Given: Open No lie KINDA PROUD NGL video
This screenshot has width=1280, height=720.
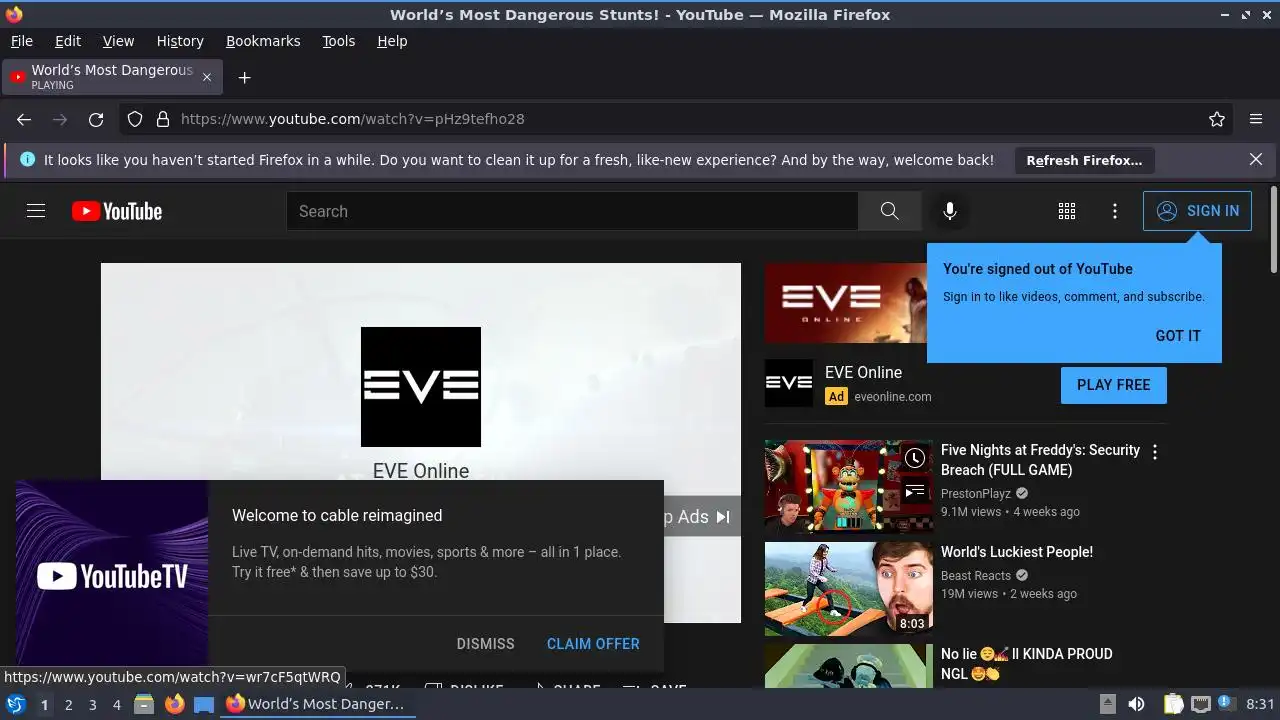Looking at the screenshot, I should tap(1027, 664).
